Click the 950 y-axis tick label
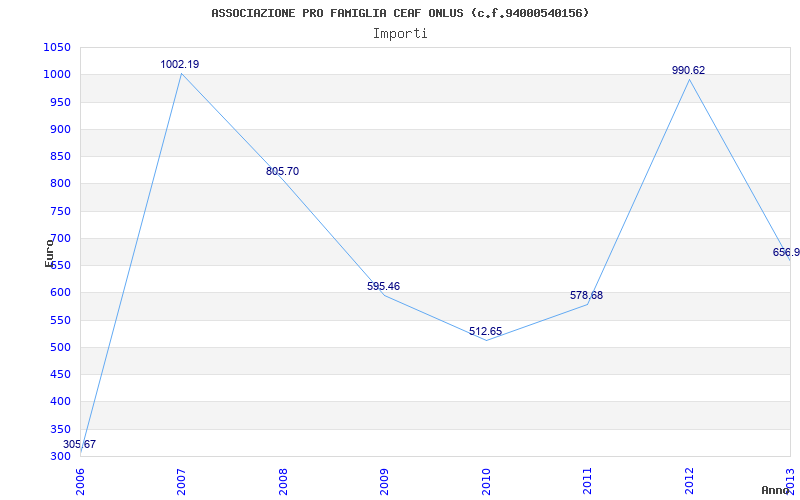Image resolution: width=800 pixels, height=500 pixels. click(60, 102)
